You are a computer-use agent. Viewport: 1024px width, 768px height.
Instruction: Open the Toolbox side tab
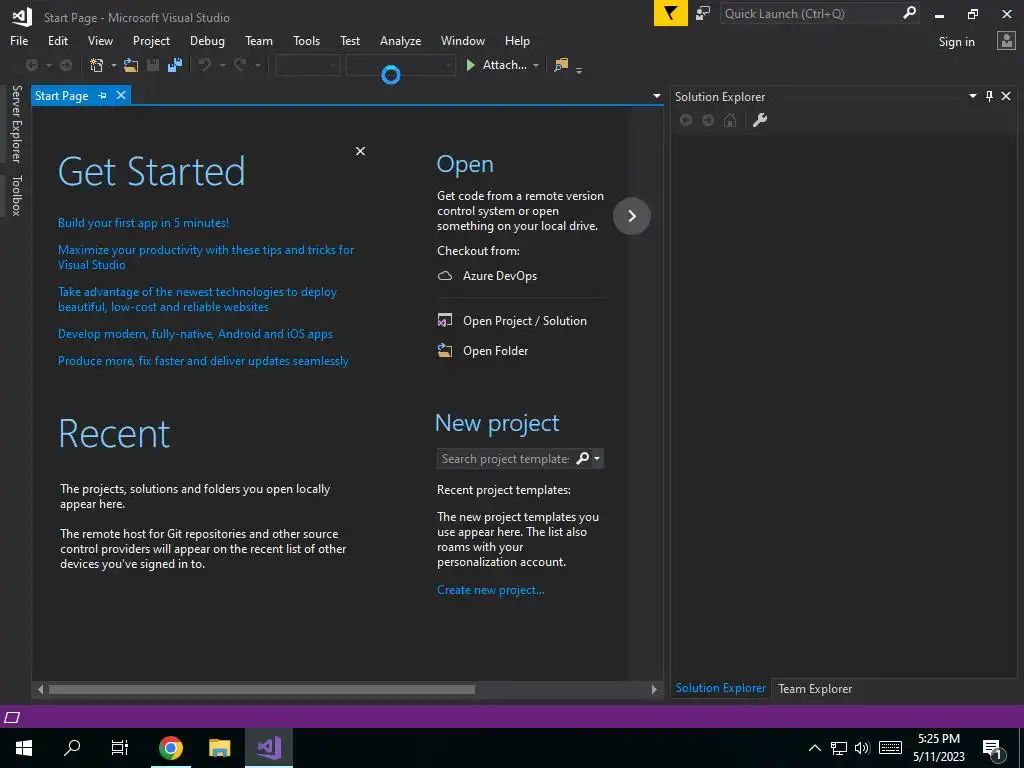tap(16, 195)
